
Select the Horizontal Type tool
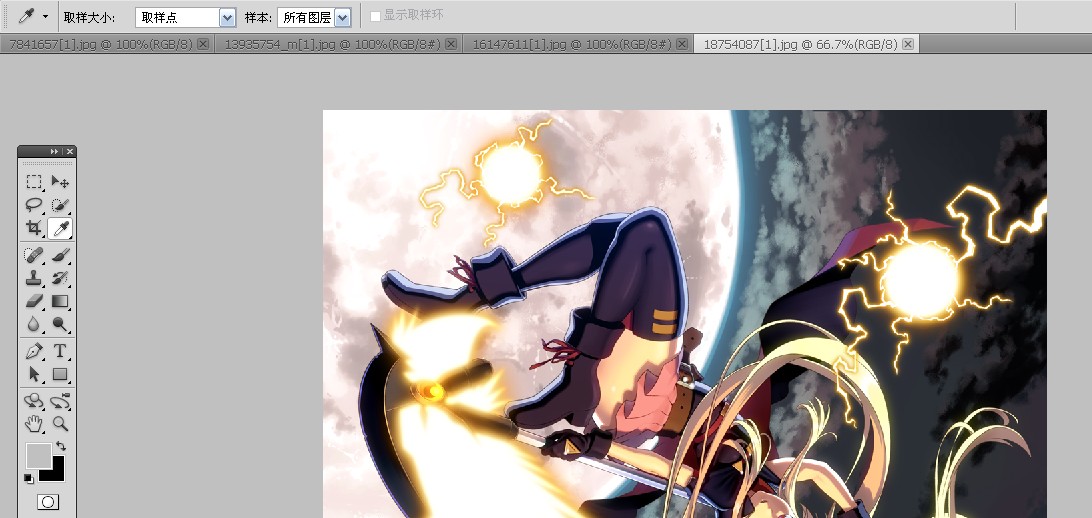(60, 351)
